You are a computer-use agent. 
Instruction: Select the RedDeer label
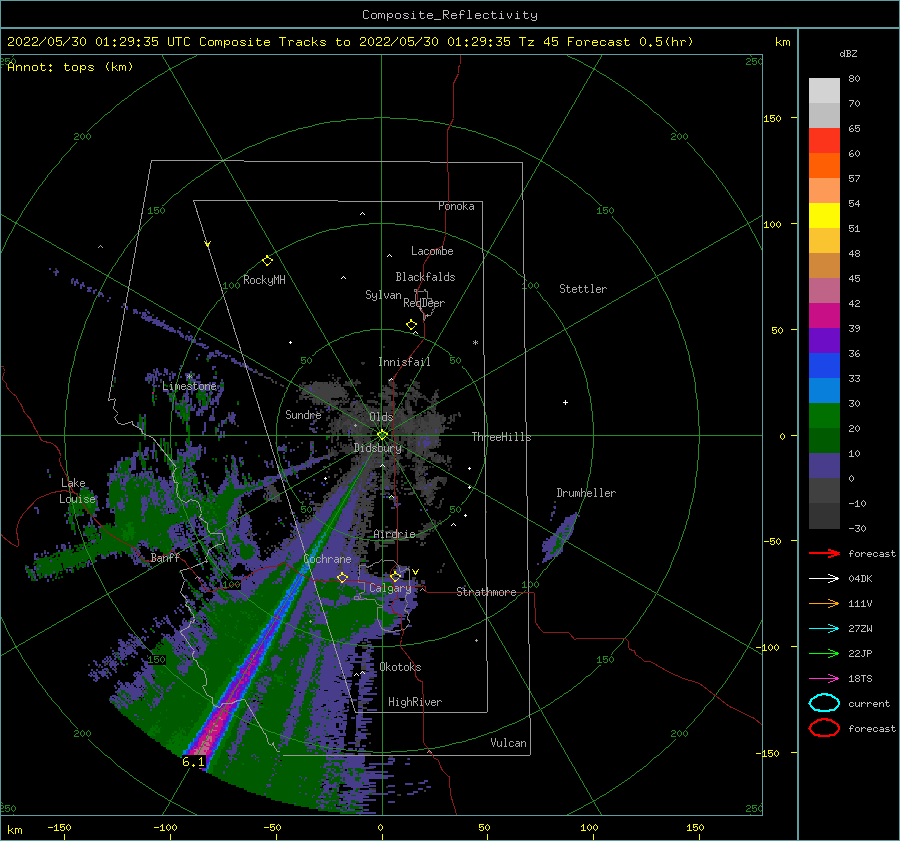424,303
